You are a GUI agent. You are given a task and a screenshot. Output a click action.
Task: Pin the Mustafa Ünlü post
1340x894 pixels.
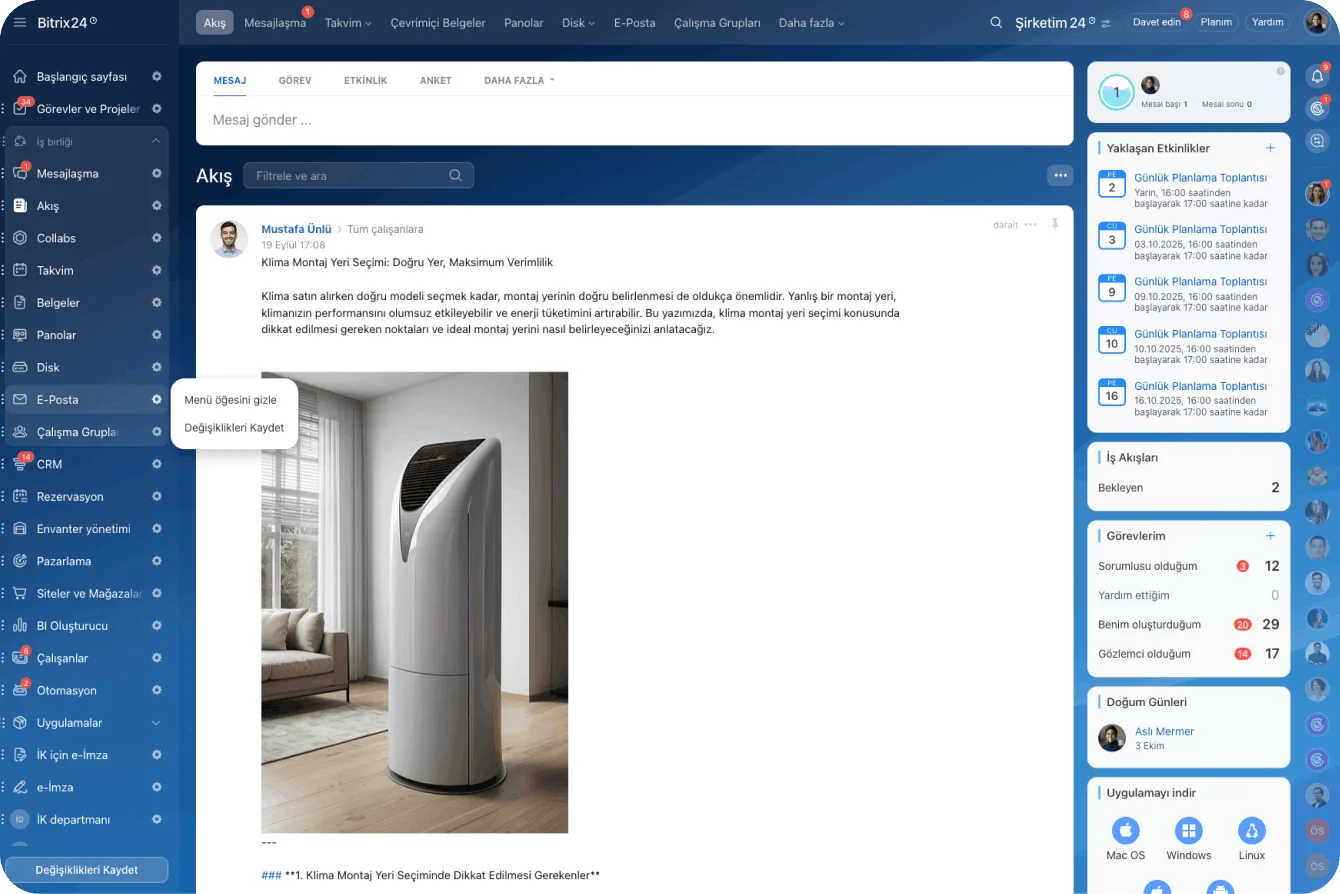pyautogui.click(x=1054, y=225)
